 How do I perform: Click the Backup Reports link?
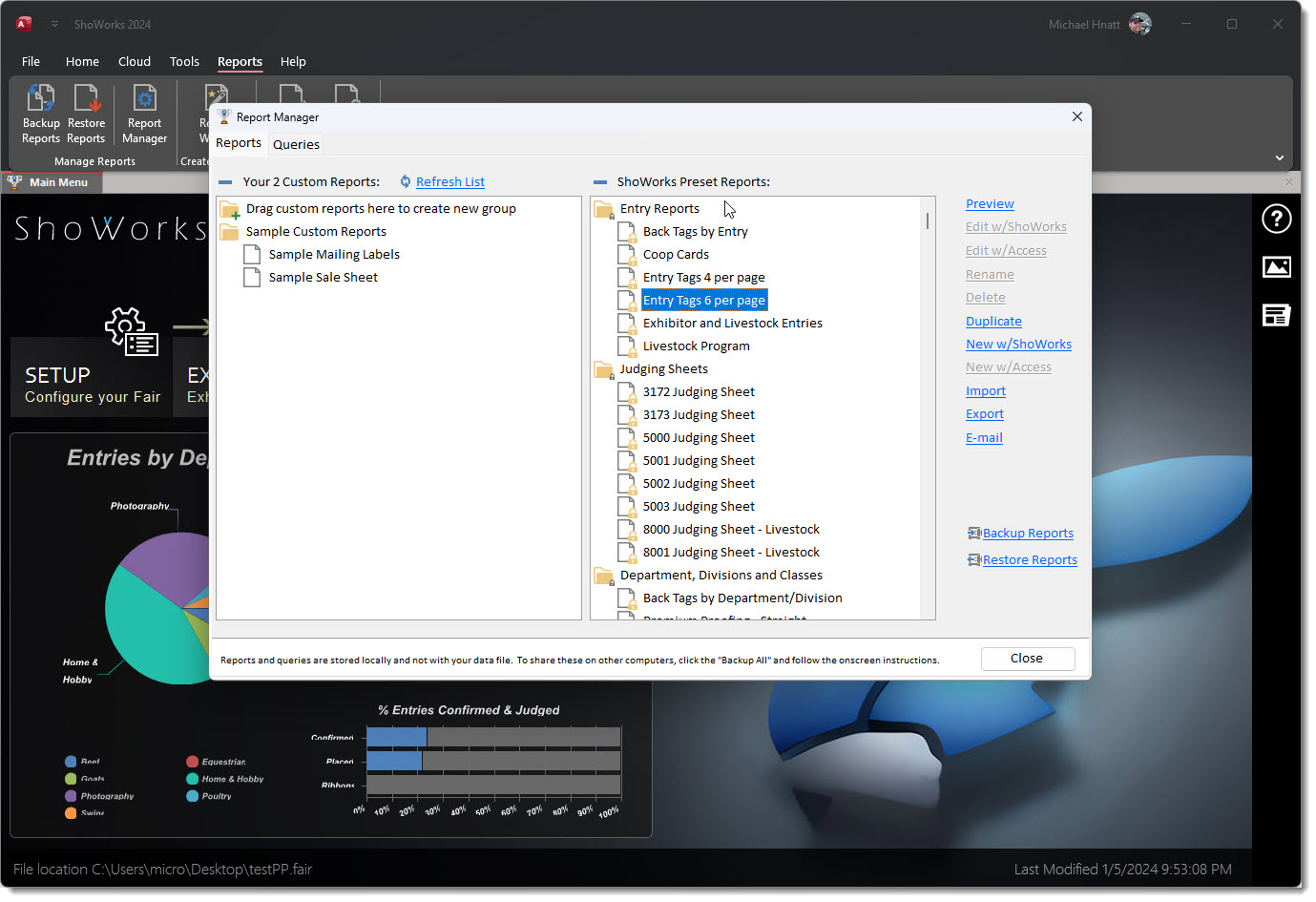point(1028,534)
